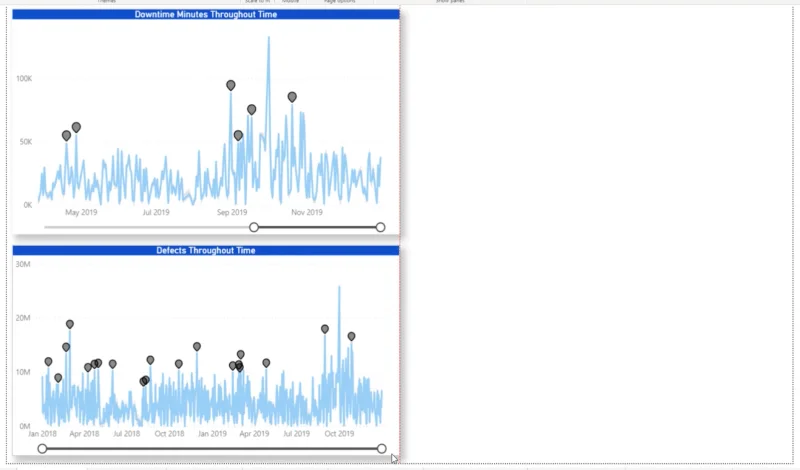Grab the right zoom slider handle under Downtime chart
Viewport: 800px width, 470px height.
pyautogui.click(x=380, y=227)
